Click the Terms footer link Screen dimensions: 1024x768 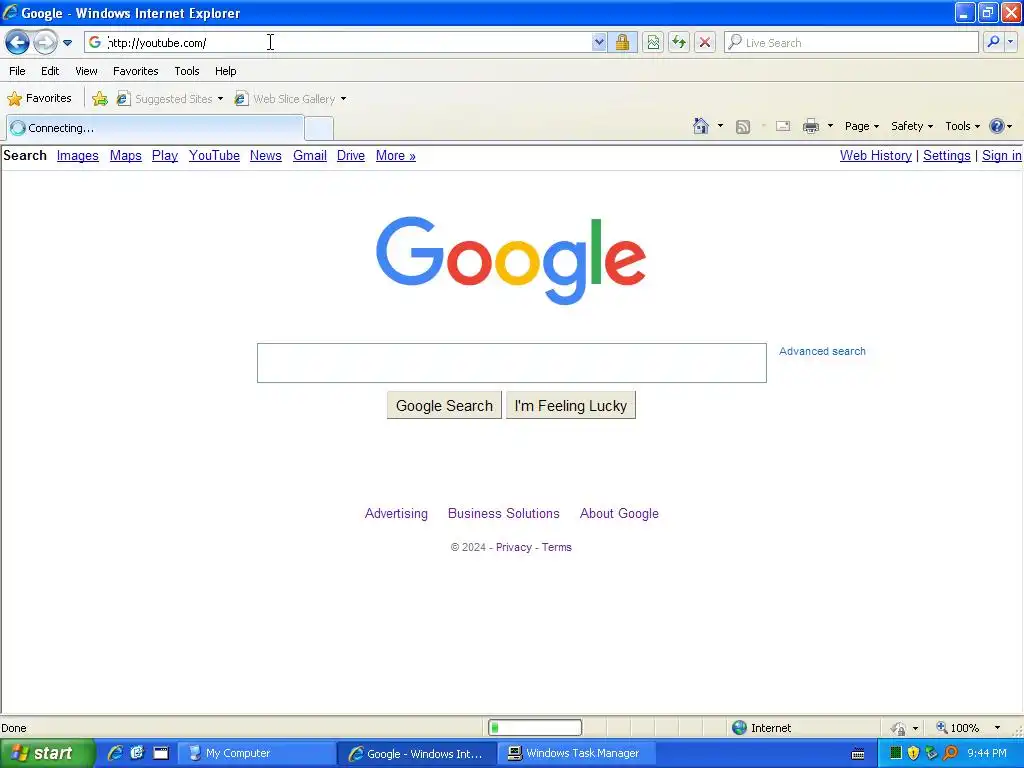click(556, 547)
